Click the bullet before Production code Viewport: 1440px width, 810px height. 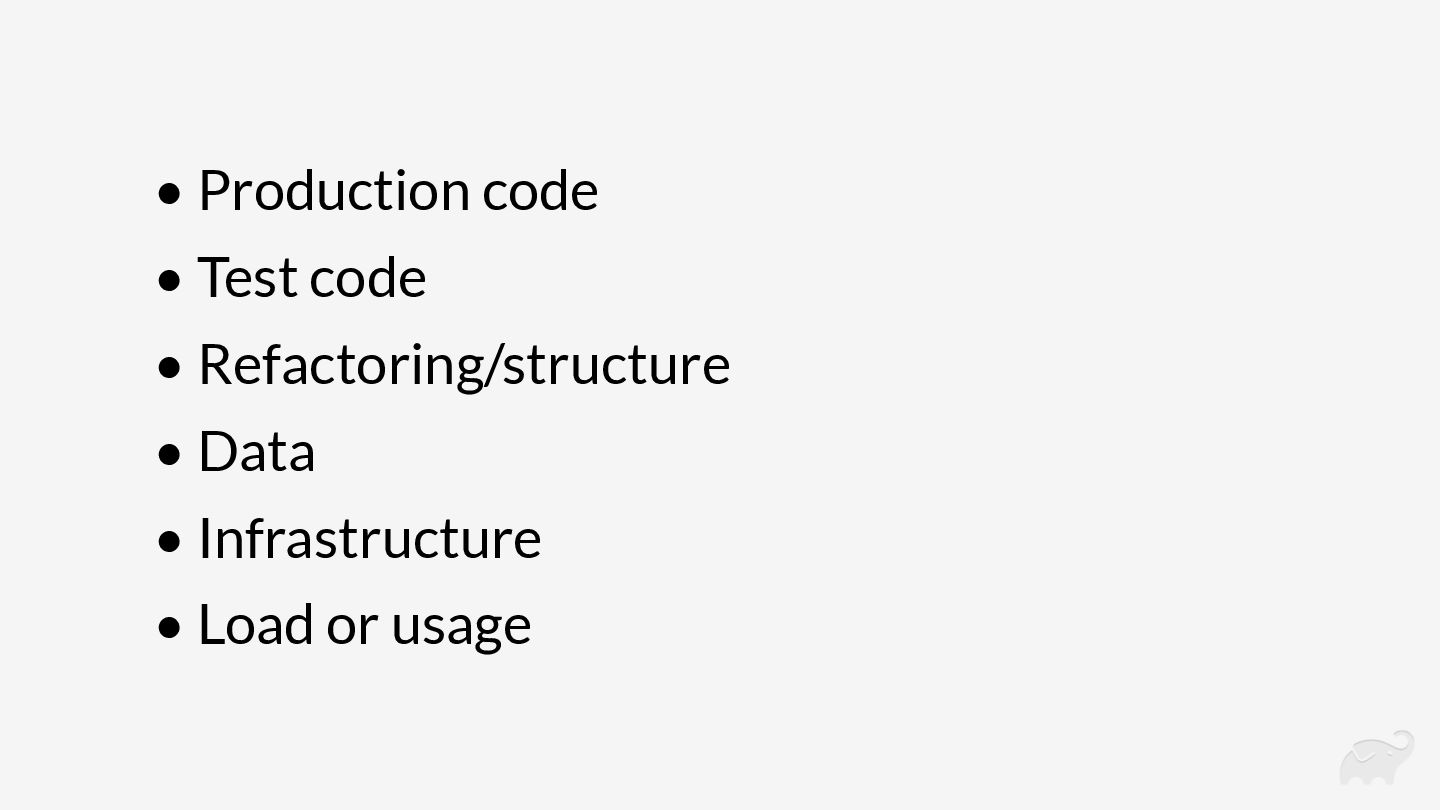(171, 193)
